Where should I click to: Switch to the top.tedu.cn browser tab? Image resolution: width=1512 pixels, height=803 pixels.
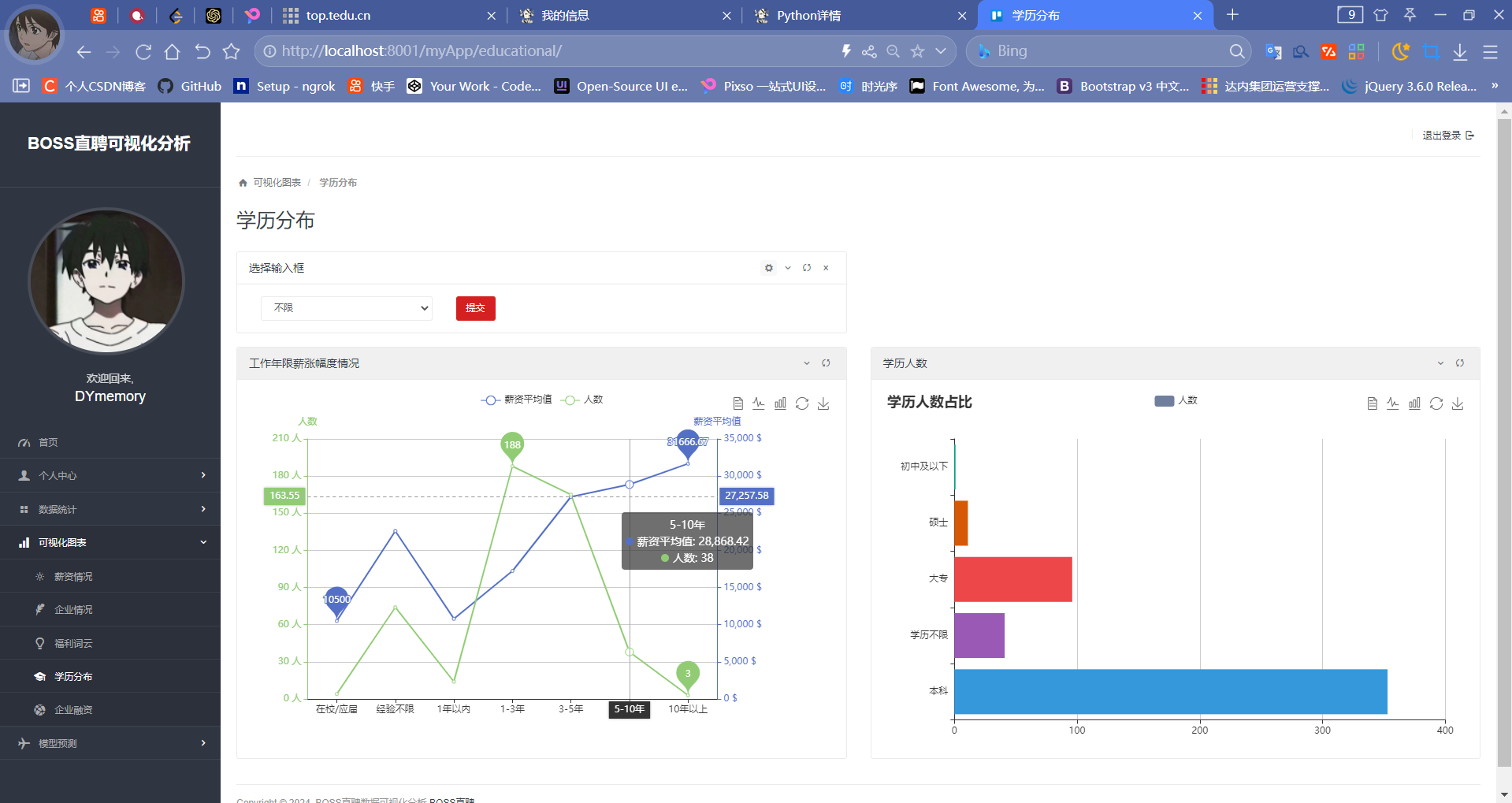pos(389,15)
